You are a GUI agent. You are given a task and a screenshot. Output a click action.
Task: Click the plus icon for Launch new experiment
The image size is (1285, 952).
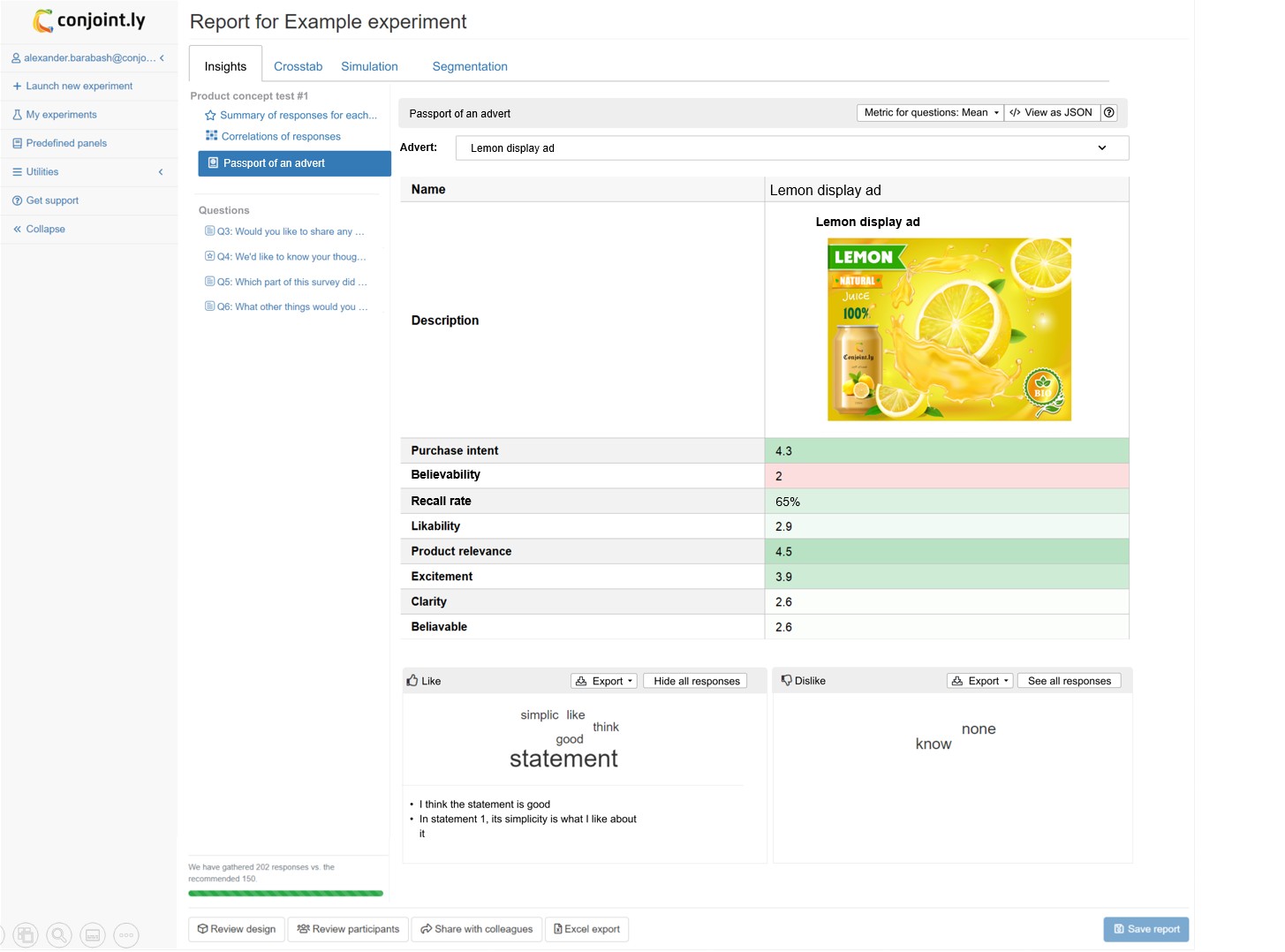17,87
